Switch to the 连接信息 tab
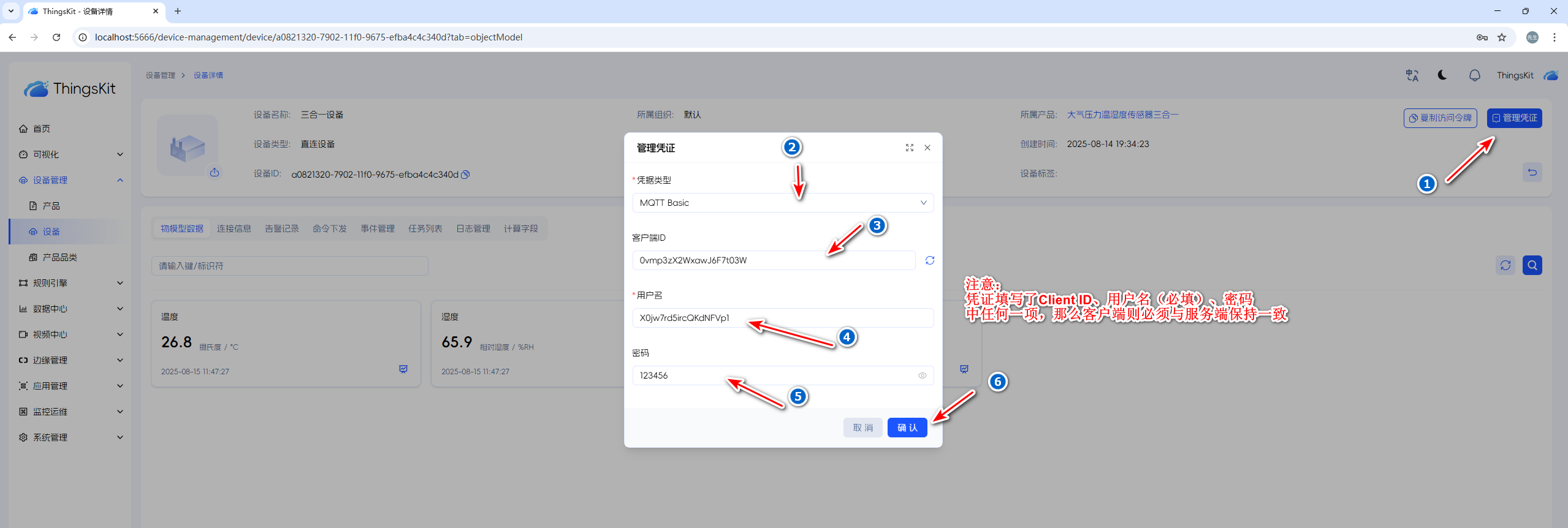The width and height of the screenshot is (1568, 528). [234, 228]
